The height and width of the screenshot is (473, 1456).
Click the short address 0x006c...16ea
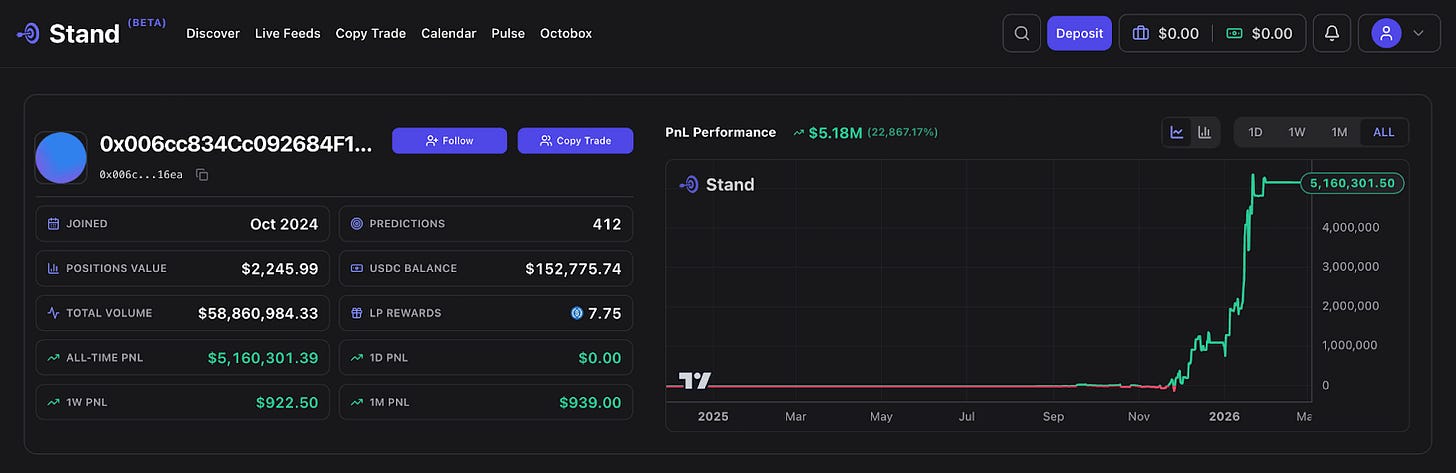tap(141, 175)
